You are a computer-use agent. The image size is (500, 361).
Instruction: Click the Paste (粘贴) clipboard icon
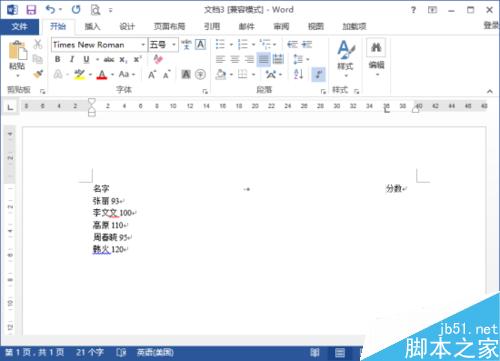(17, 51)
